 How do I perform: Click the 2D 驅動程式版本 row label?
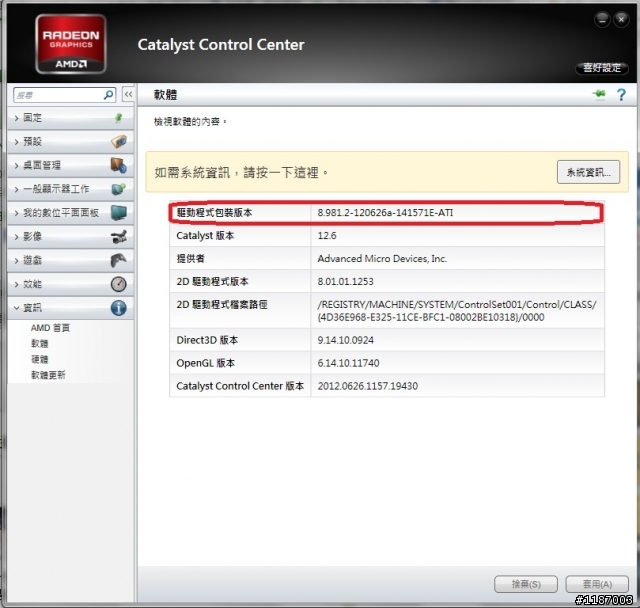[x=212, y=281]
